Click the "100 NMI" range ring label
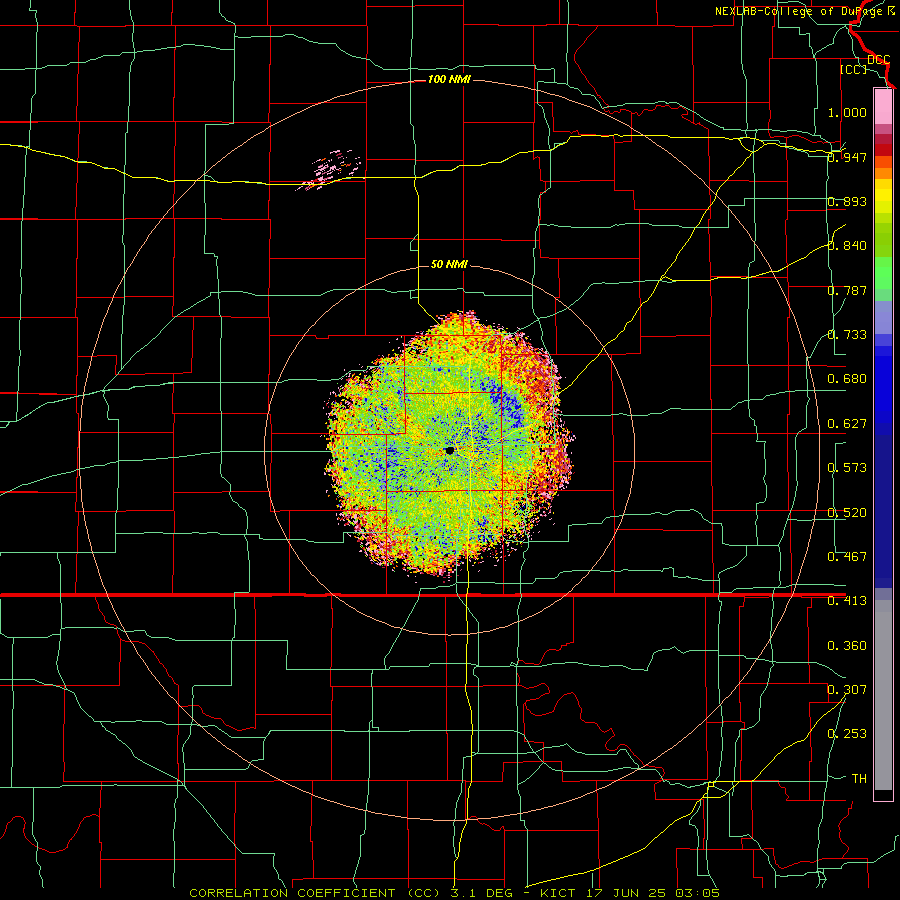Screen dimensions: 900x900 click(x=449, y=79)
